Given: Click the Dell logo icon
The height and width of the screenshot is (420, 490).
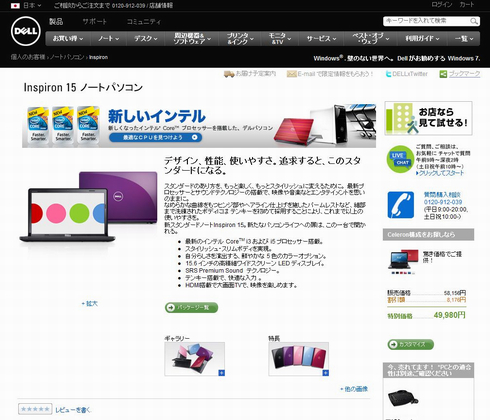Looking at the screenshot, I should pos(26,31).
